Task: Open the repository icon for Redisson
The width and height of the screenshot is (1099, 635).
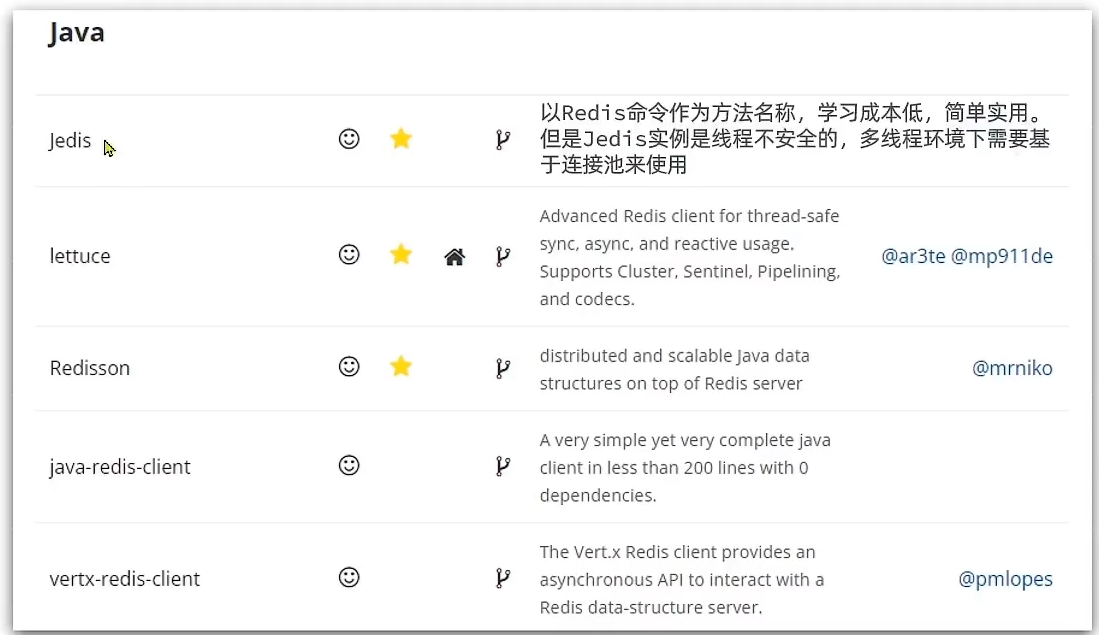Action: point(502,368)
